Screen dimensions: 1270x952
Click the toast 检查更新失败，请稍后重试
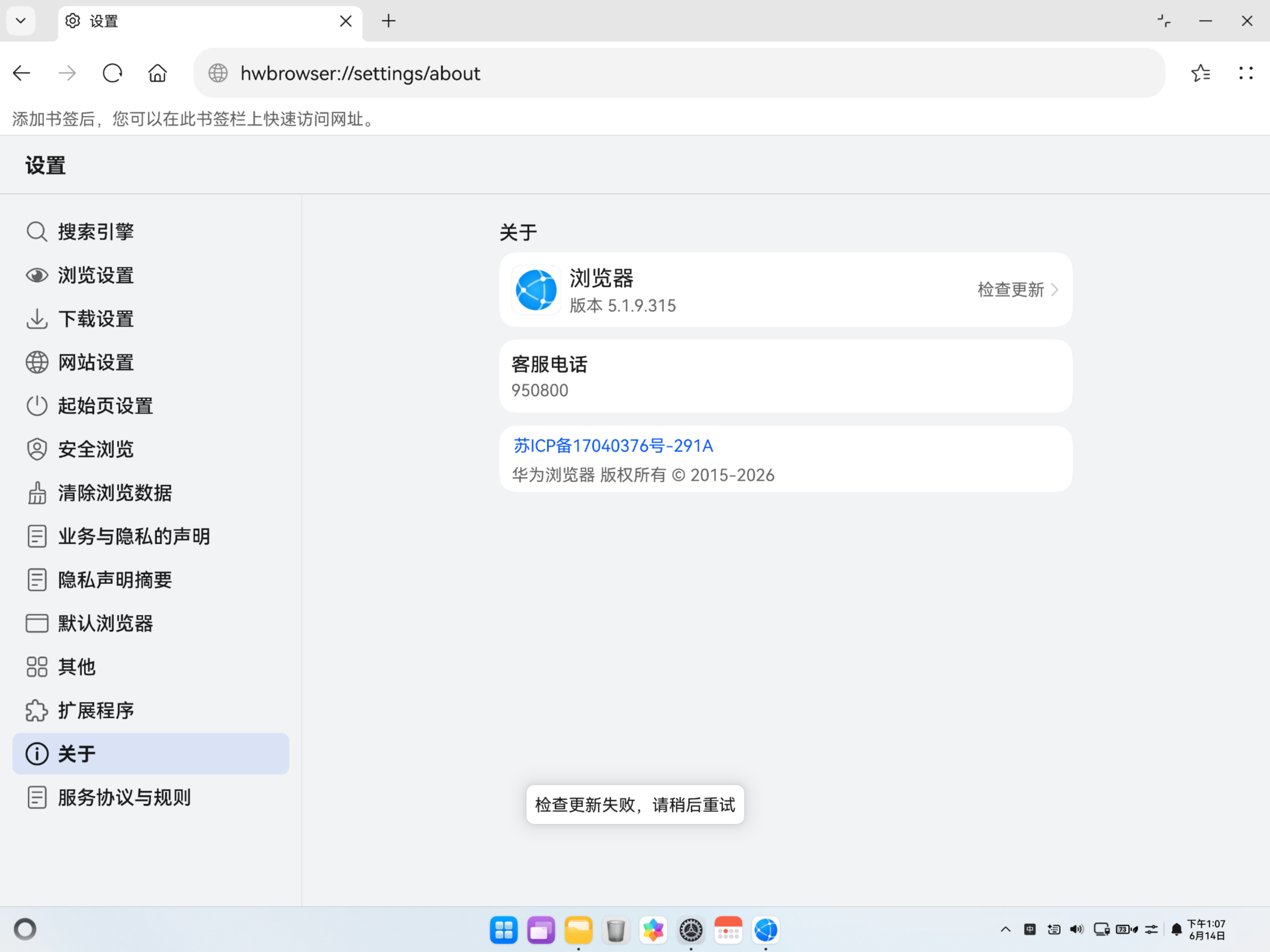(635, 805)
